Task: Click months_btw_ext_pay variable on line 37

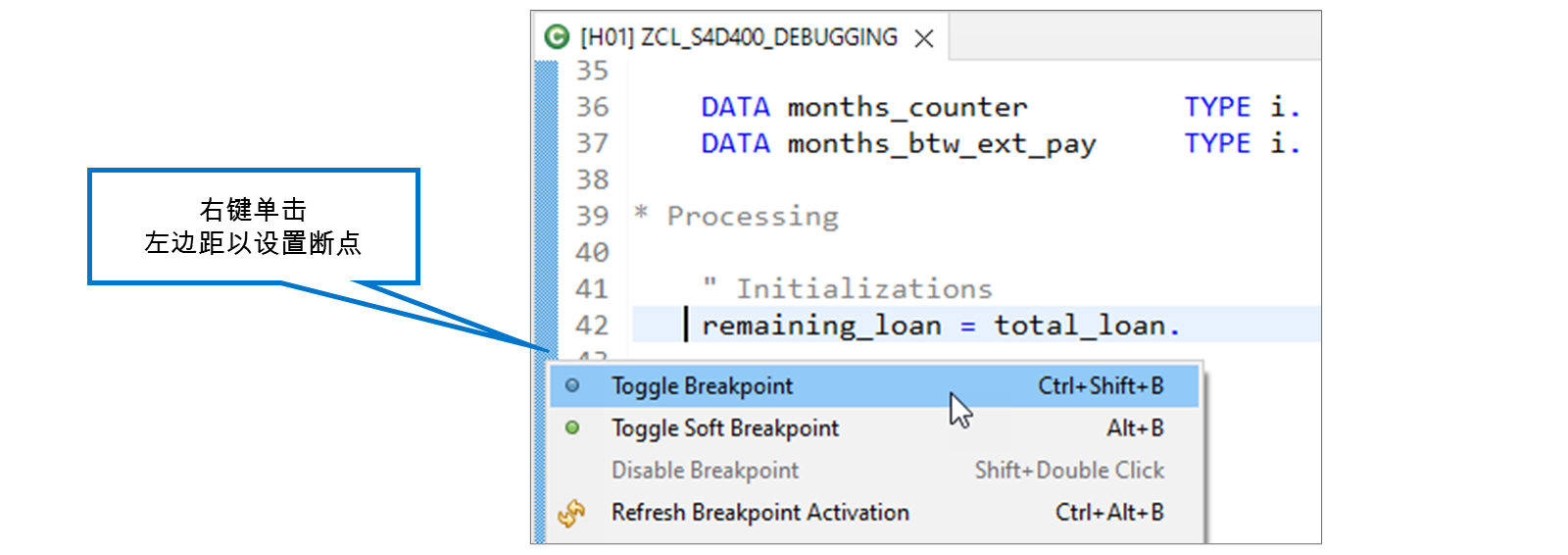Action: click(x=942, y=144)
